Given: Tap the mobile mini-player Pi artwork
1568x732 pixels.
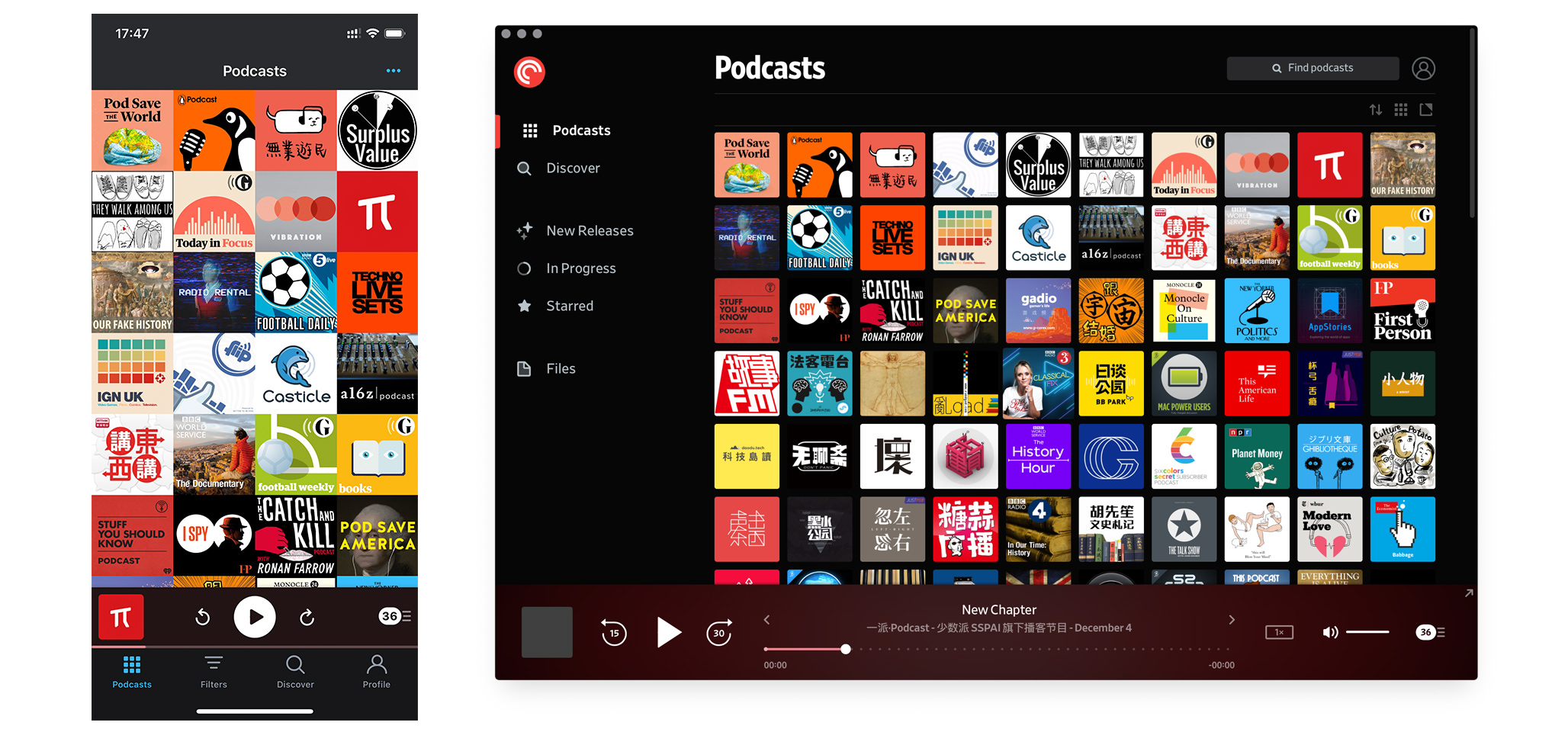Looking at the screenshot, I should (x=121, y=617).
